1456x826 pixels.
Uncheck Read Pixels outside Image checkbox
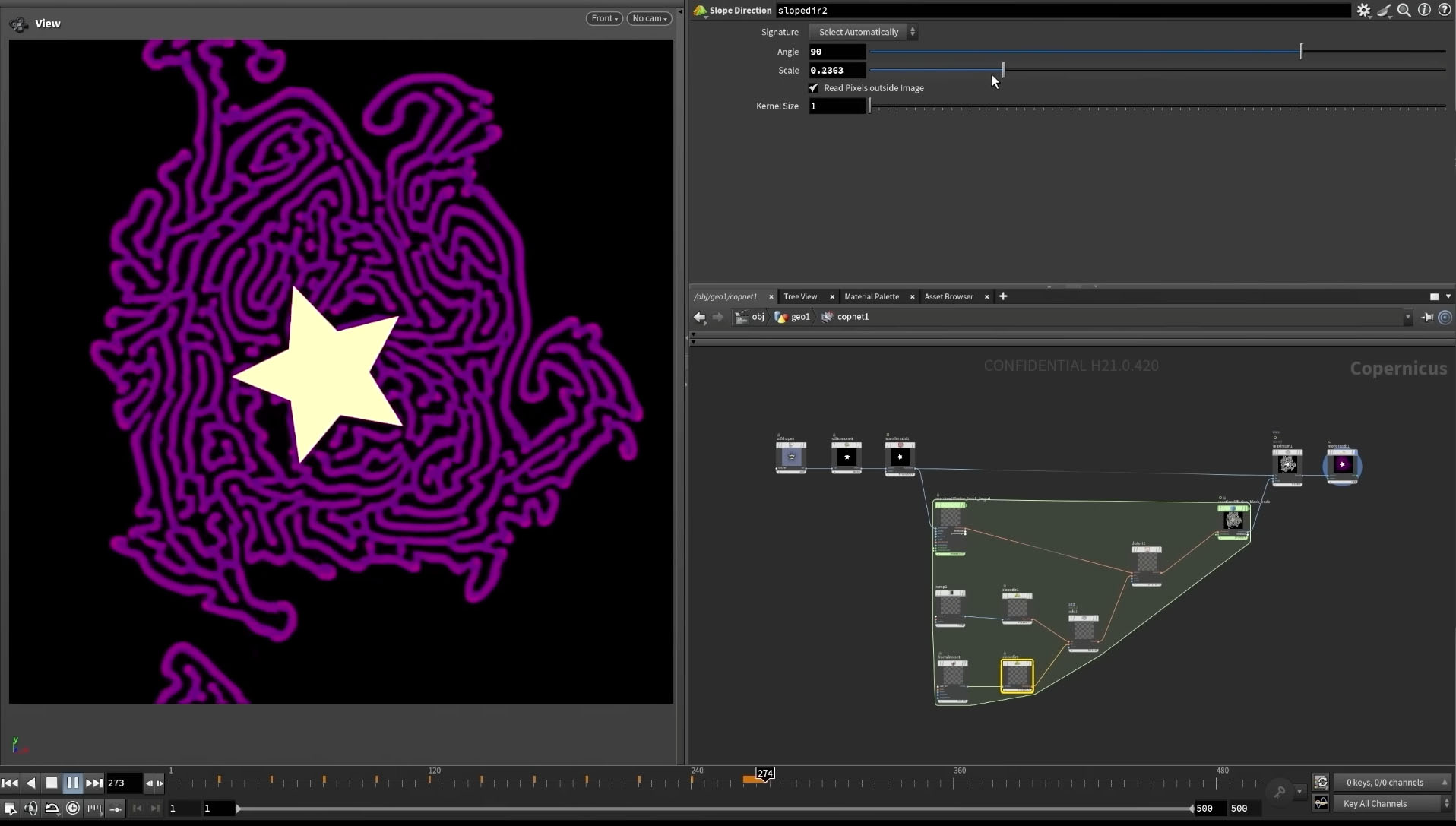(814, 88)
